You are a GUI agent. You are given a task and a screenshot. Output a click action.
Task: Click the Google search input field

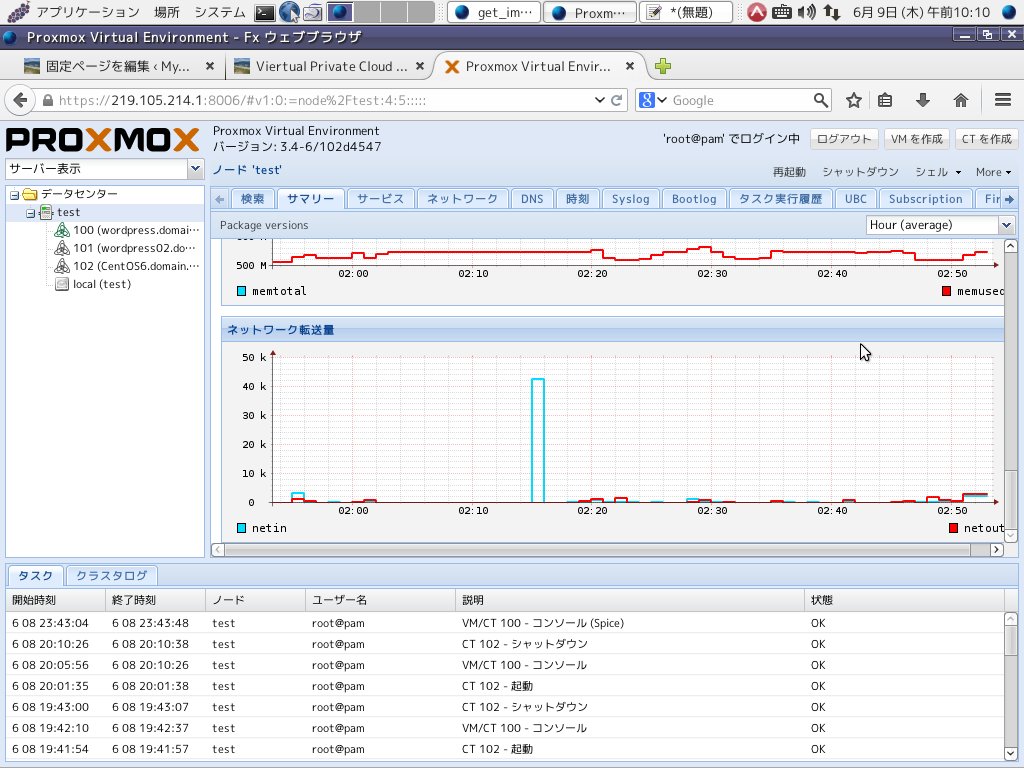tap(740, 100)
